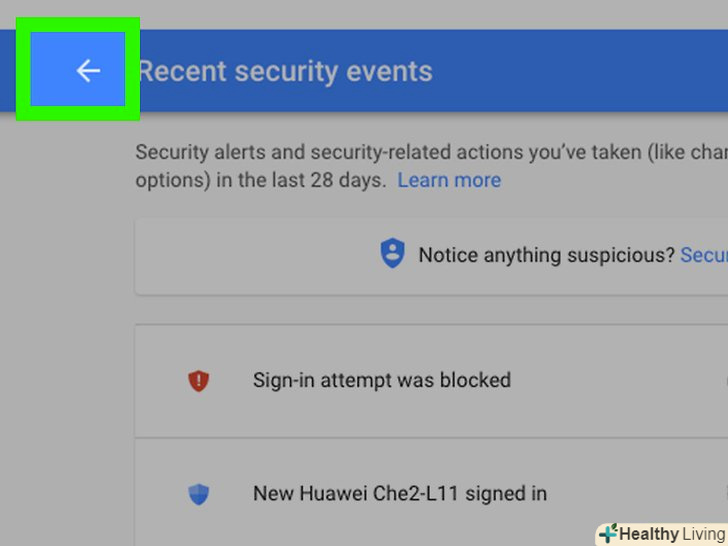Follow the truncated "Secu…" link in notice
This screenshot has height=546, width=728.
point(703,255)
